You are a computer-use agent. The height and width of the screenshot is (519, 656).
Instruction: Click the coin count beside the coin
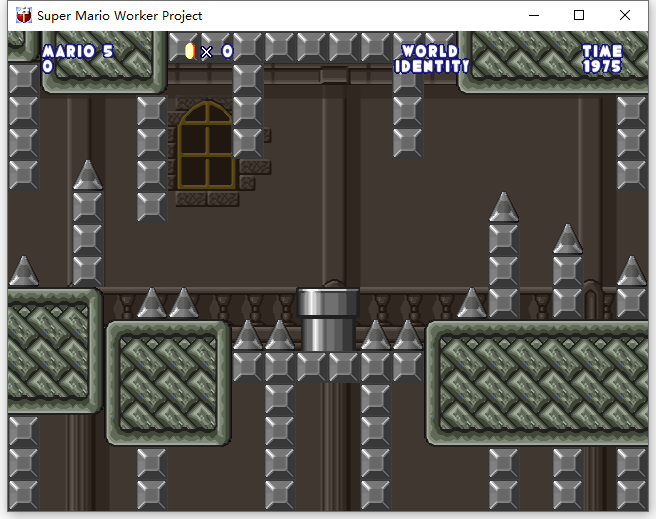click(227, 51)
